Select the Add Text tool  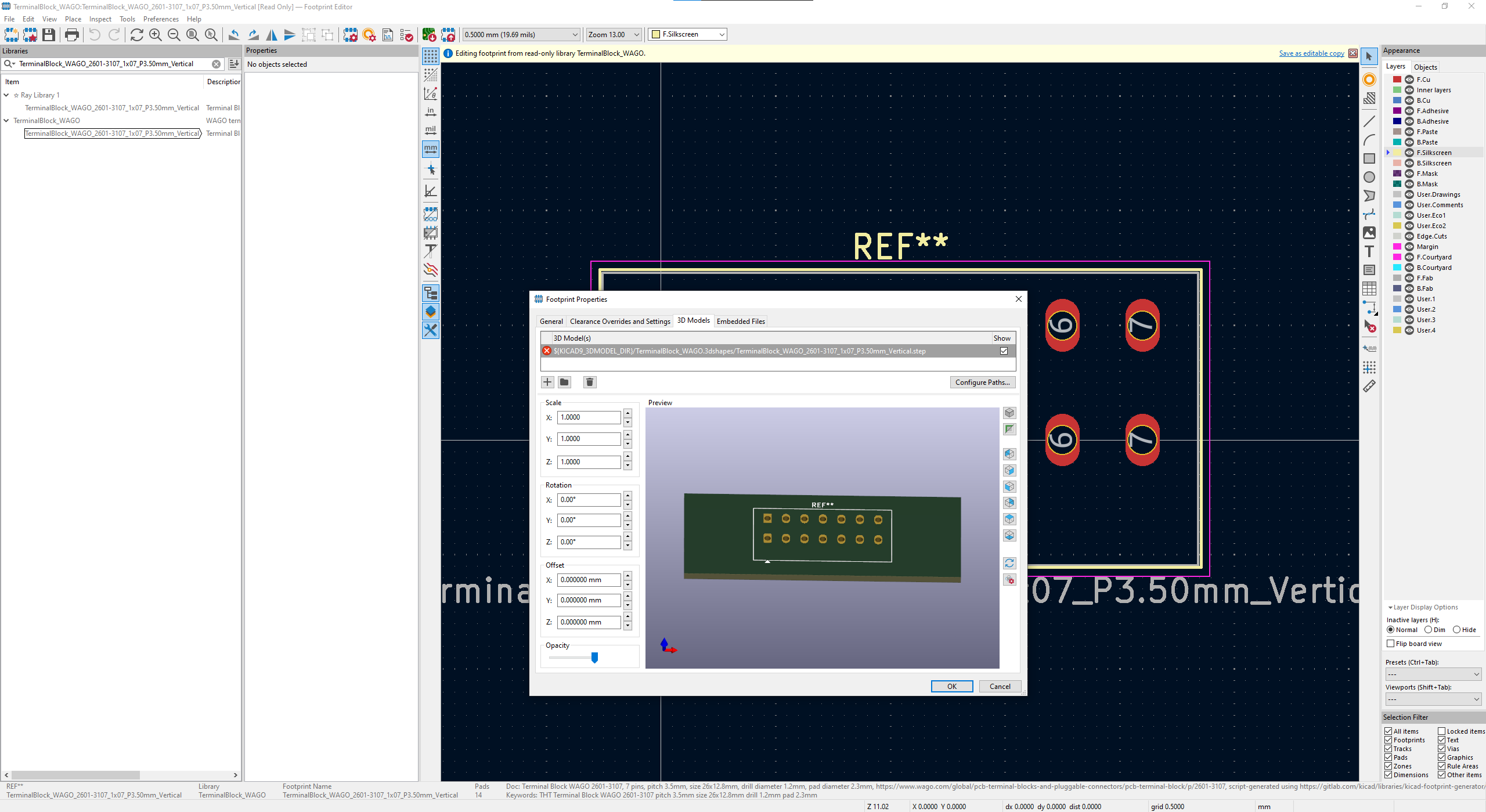coord(1369,252)
